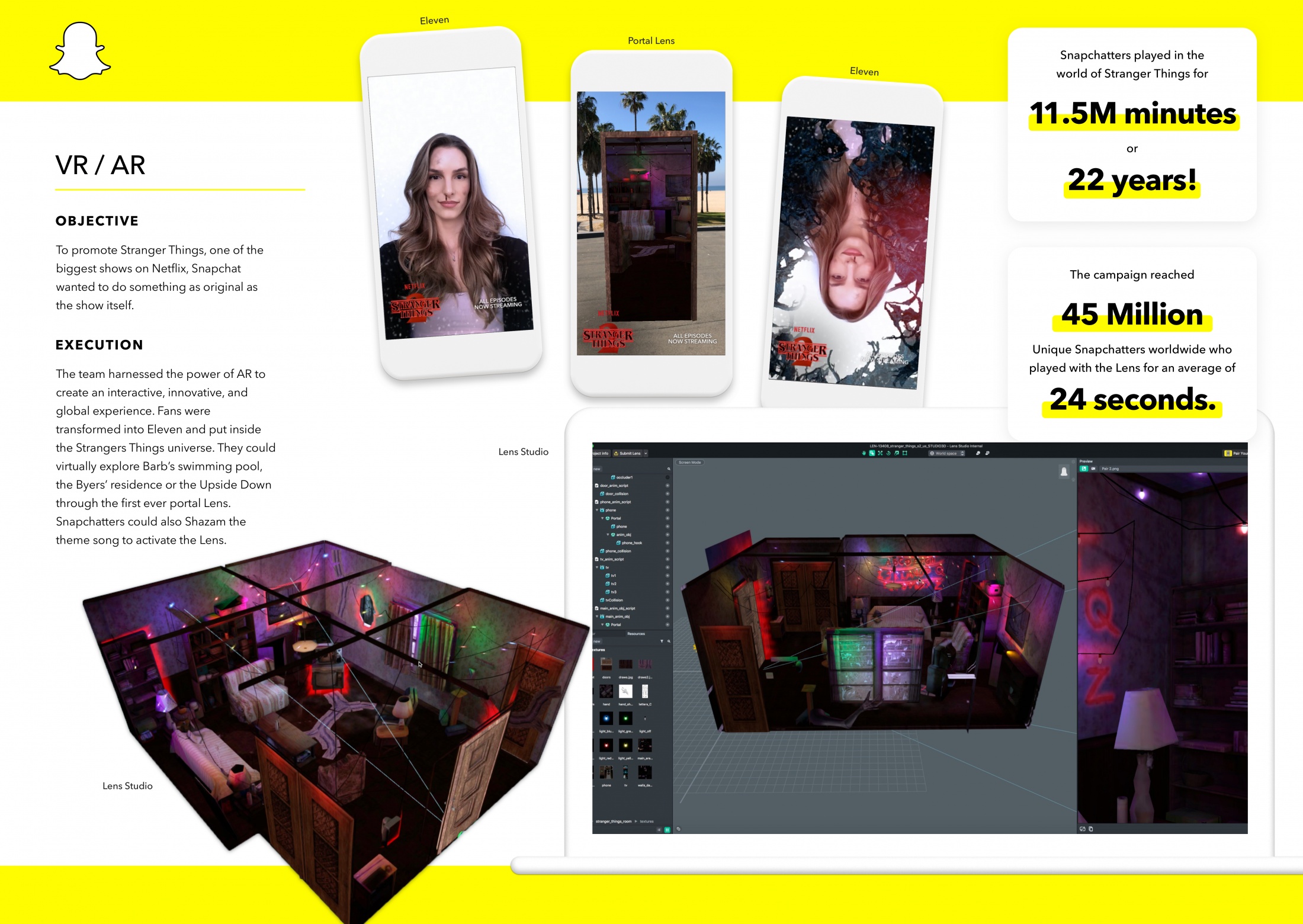Toggle visibility of phone_hook
1303x924 pixels.
tap(667, 543)
